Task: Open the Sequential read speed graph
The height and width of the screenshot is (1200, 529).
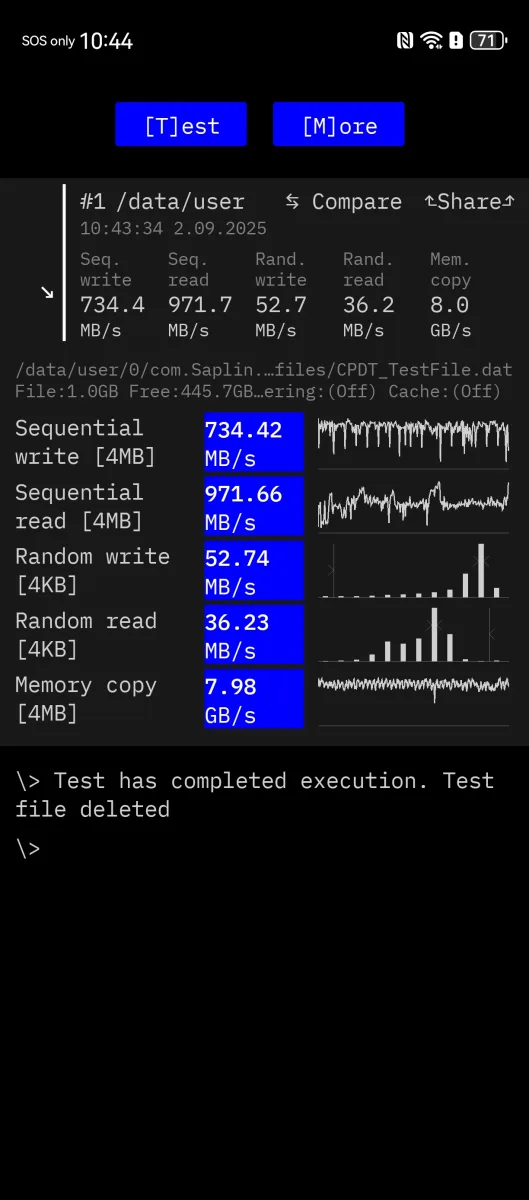Action: 413,505
